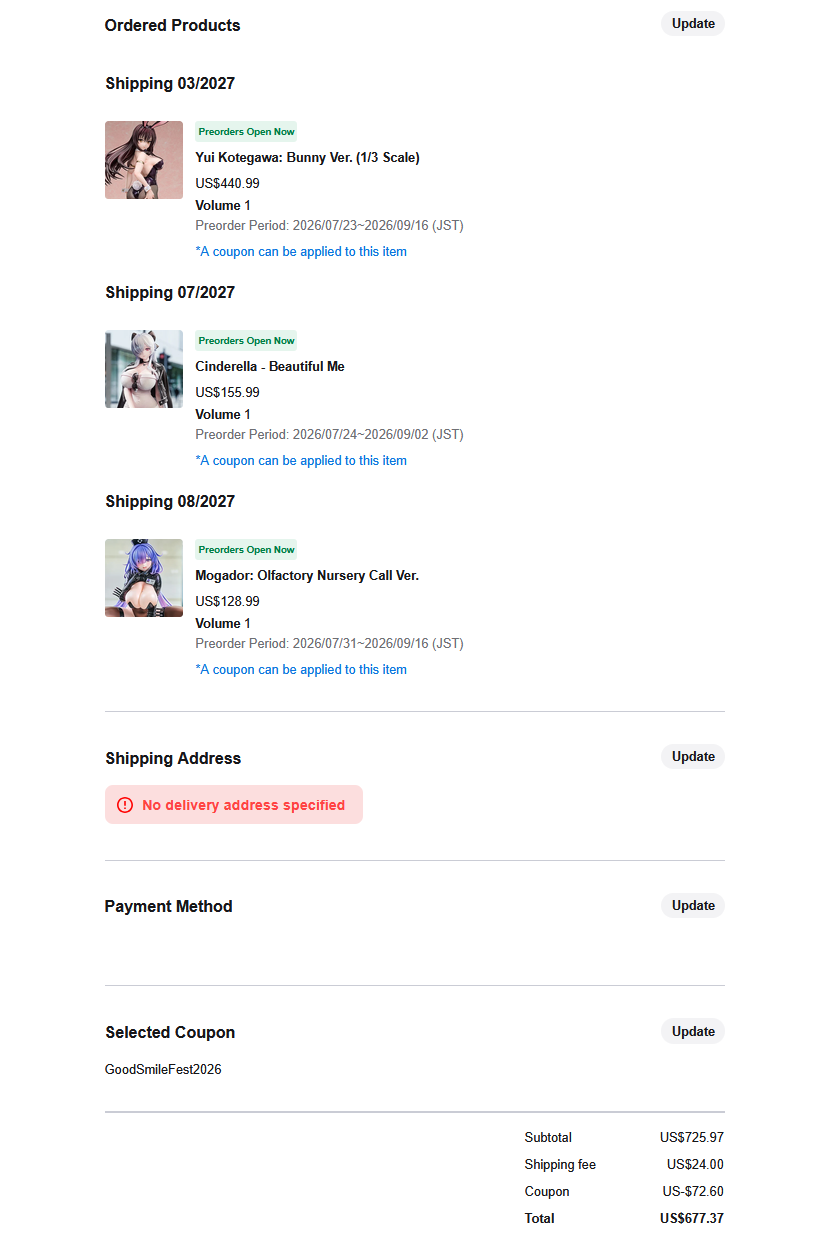Viewport: 818px width, 1234px height.
Task: Open the Mogador: Olfactory Nursery Call Ver. title
Action: coord(307,576)
